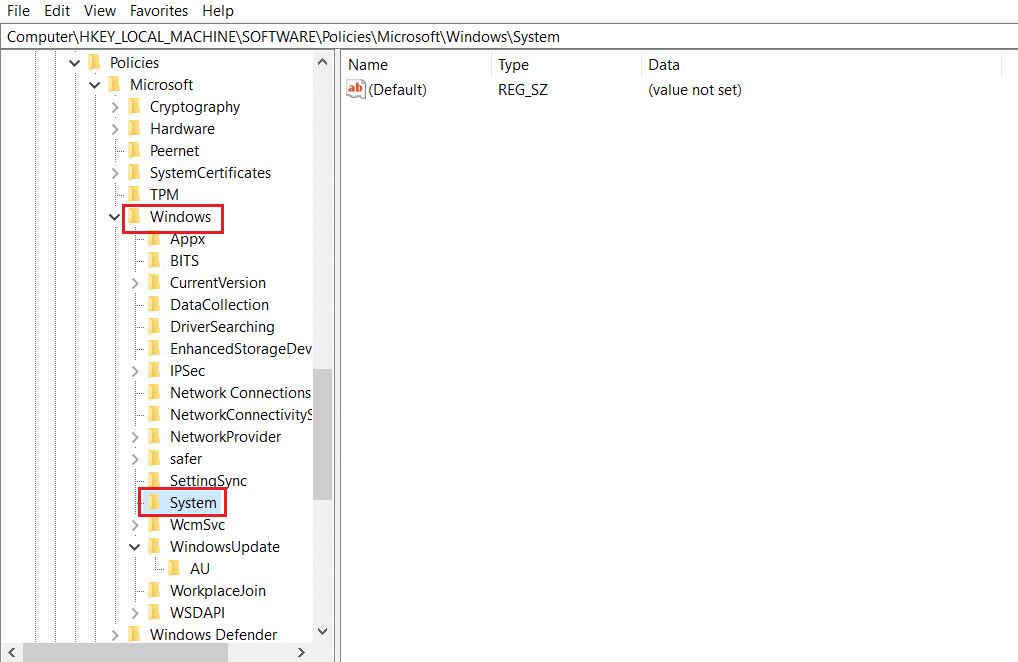1018x662 pixels.
Task: Click the NetworkProvider folder icon
Action: [x=155, y=437]
